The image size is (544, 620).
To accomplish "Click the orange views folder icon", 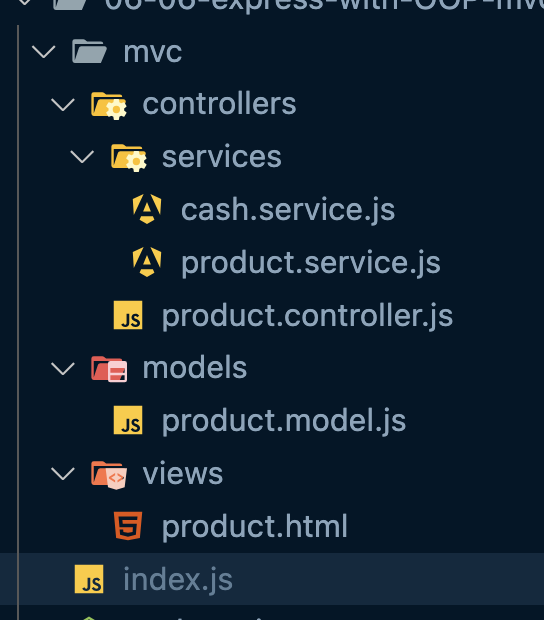I will (x=109, y=475).
